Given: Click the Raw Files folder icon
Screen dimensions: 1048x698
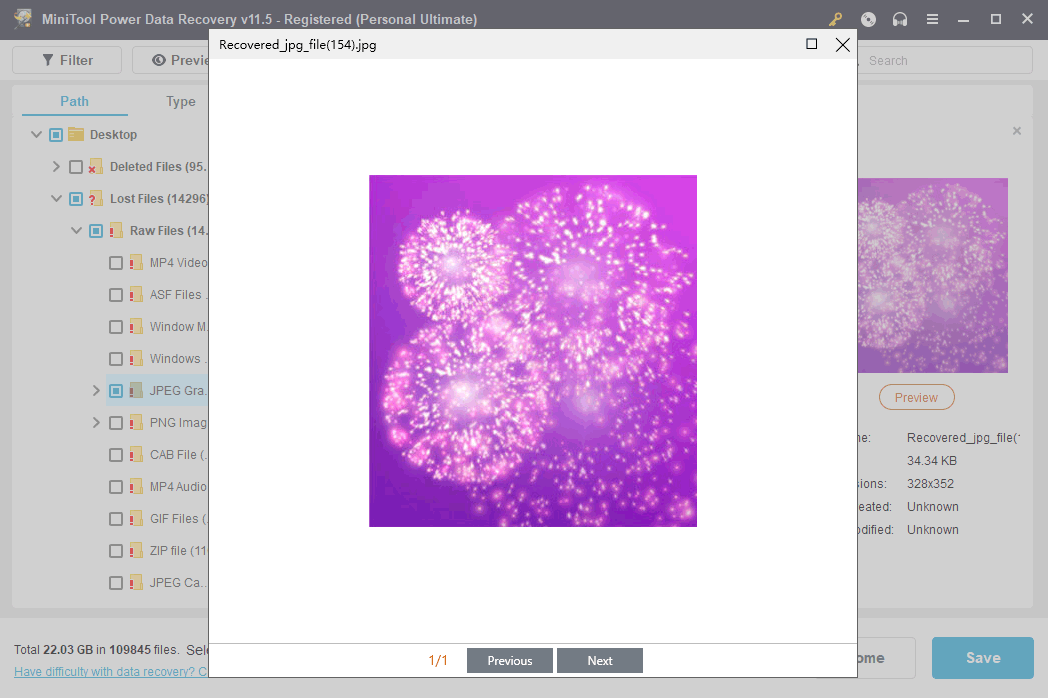Looking at the screenshot, I should [x=116, y=231].
